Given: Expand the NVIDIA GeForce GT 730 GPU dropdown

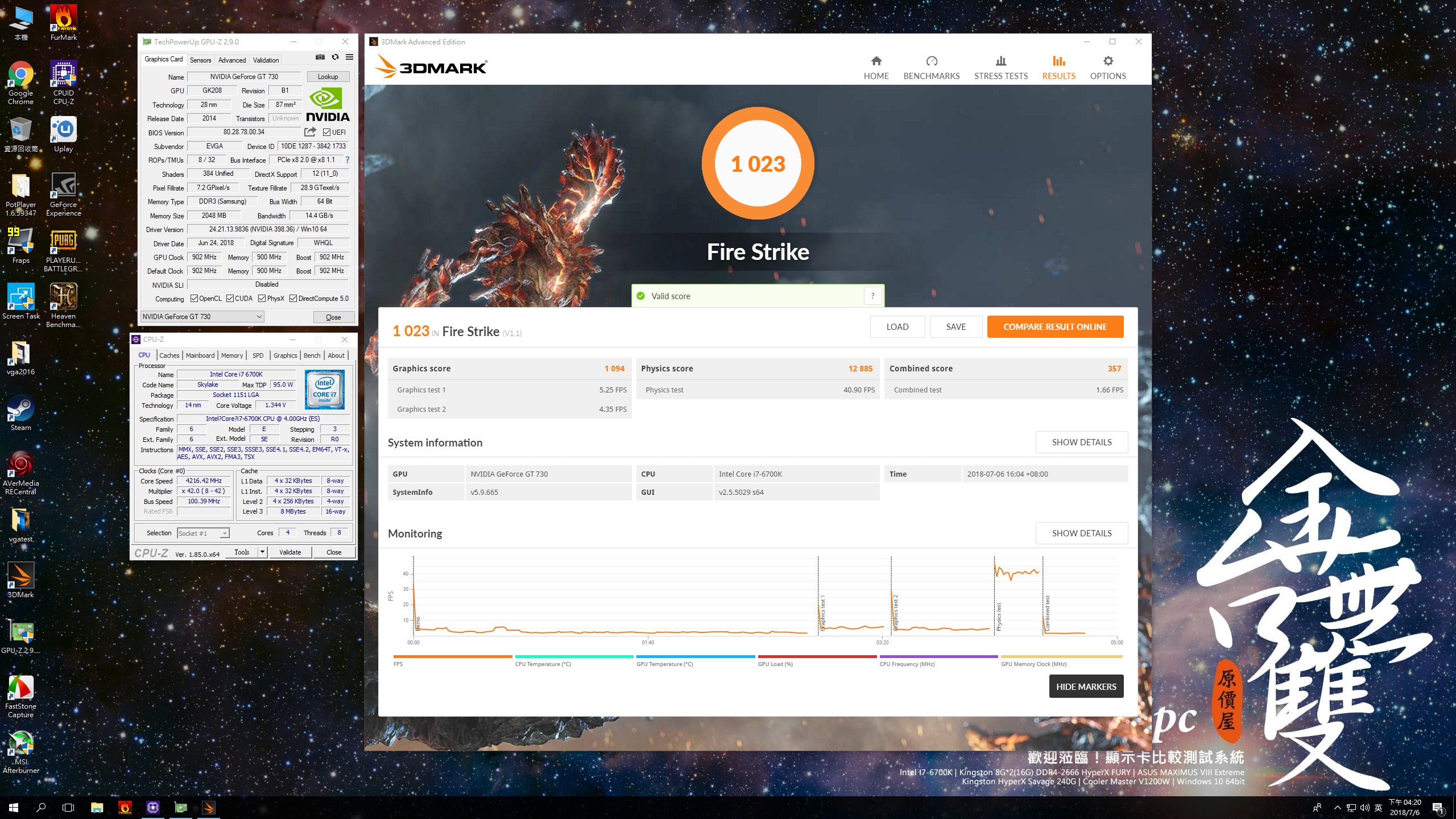Looking at the screenshot, I should pyautogui.click(x=202, y=317).
